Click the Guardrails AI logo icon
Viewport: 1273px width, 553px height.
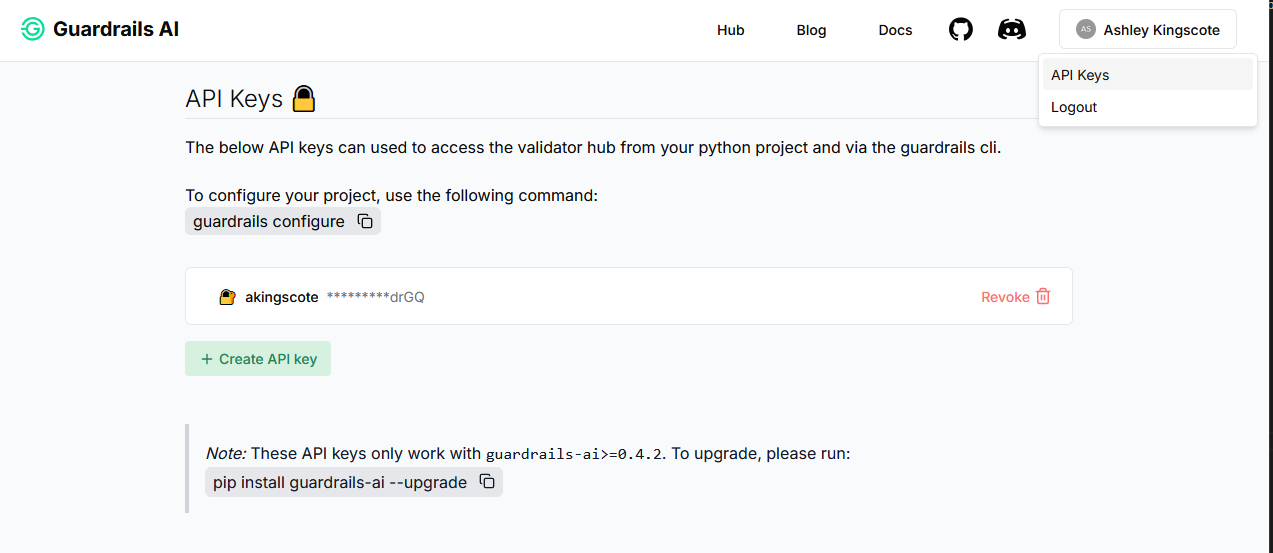33,30
